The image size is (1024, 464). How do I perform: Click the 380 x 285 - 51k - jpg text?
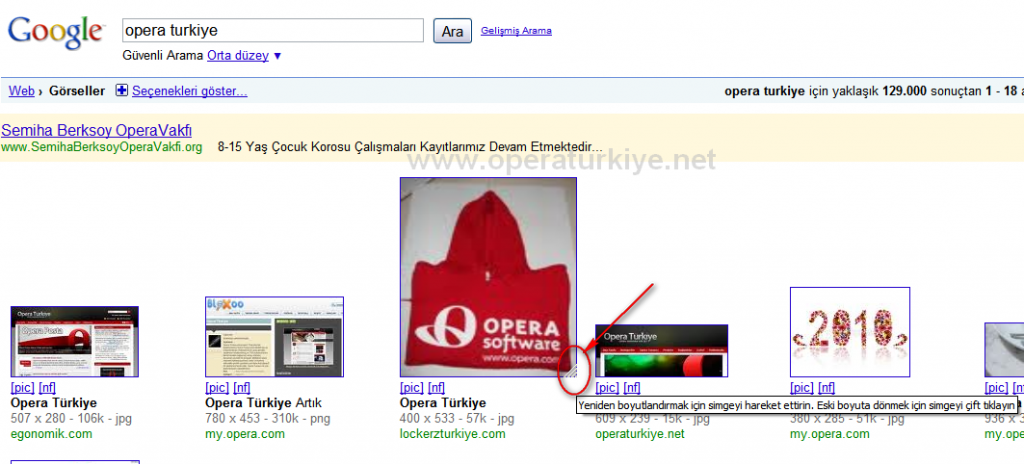848,418
